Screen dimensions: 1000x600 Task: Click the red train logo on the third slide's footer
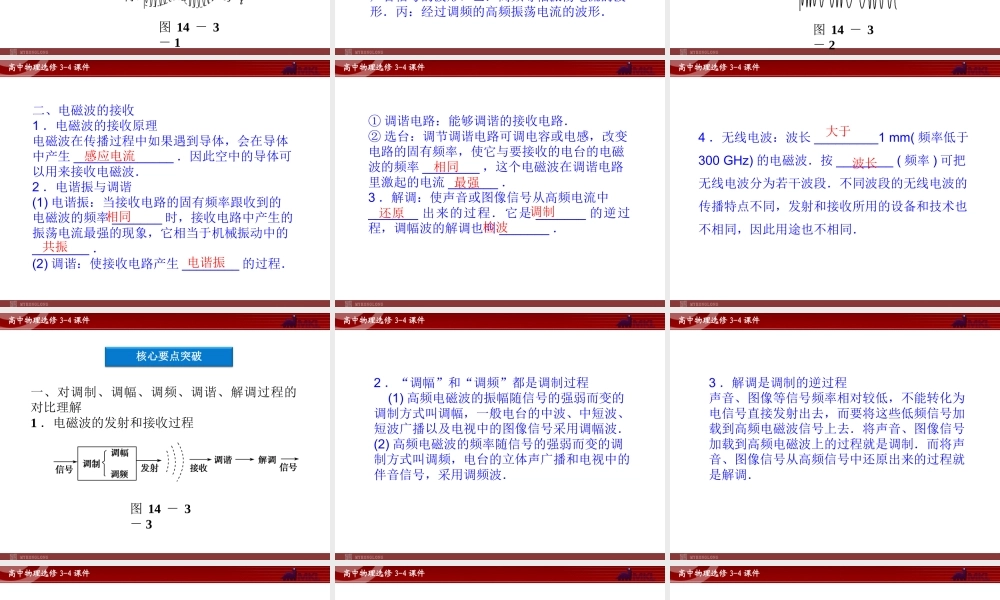point(958,68)
